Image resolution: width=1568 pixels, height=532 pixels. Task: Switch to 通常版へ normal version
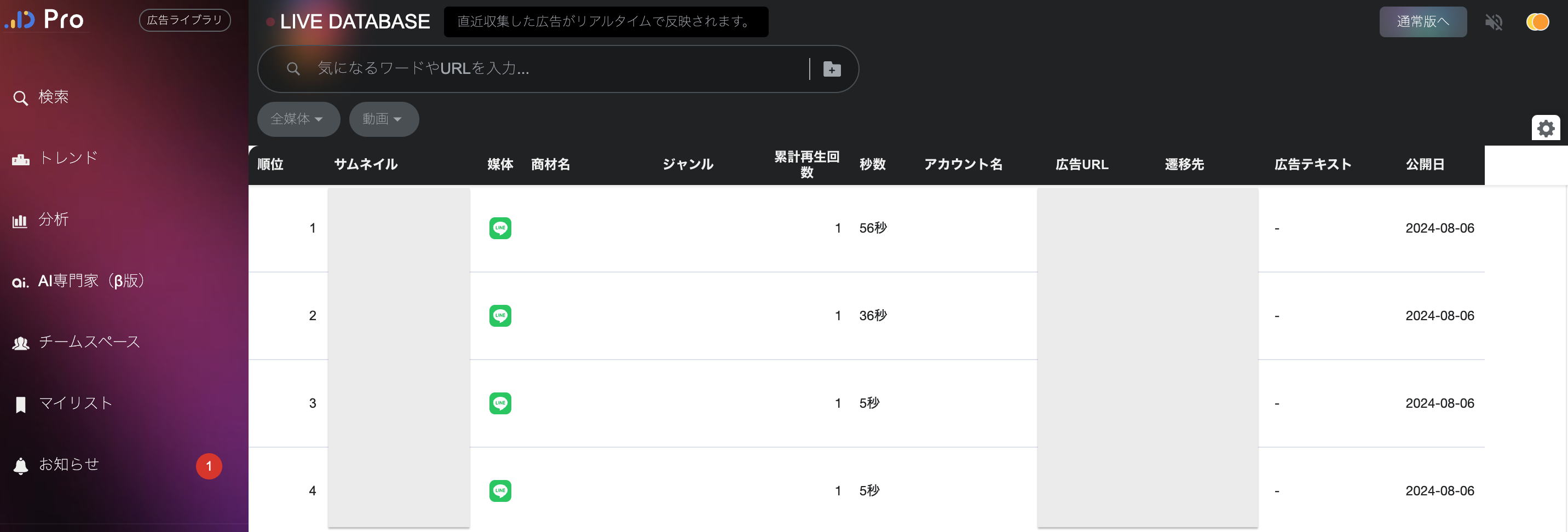(x=1422, y=22)
